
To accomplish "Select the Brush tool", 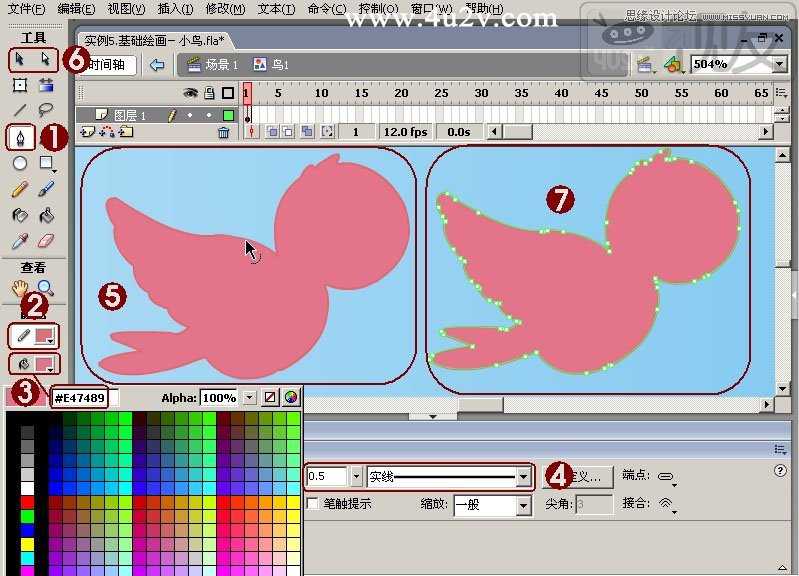I will pos(46,190).
